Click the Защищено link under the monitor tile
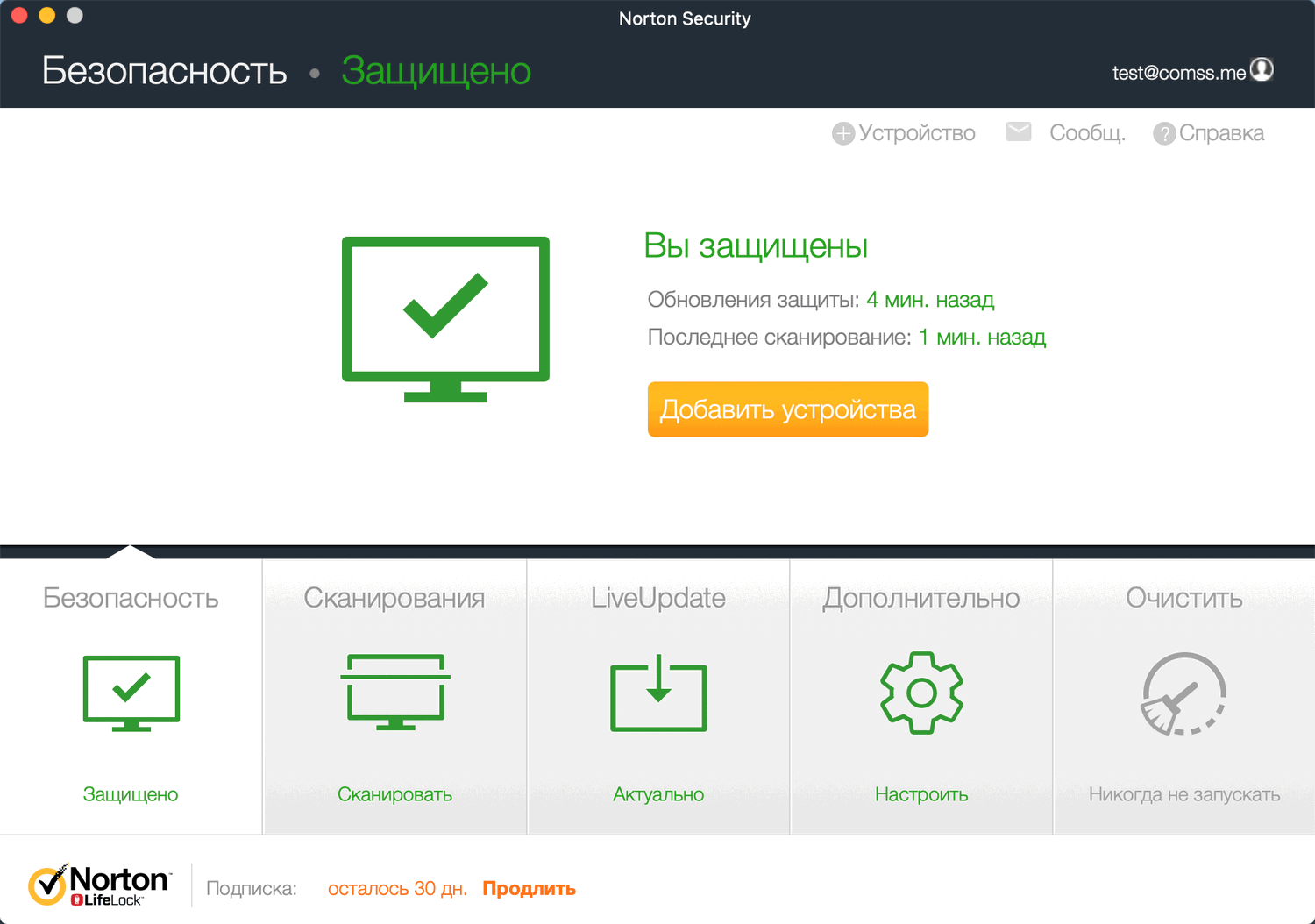The height and width of the screenshot is (924, 1315). (x=131, y=794)
